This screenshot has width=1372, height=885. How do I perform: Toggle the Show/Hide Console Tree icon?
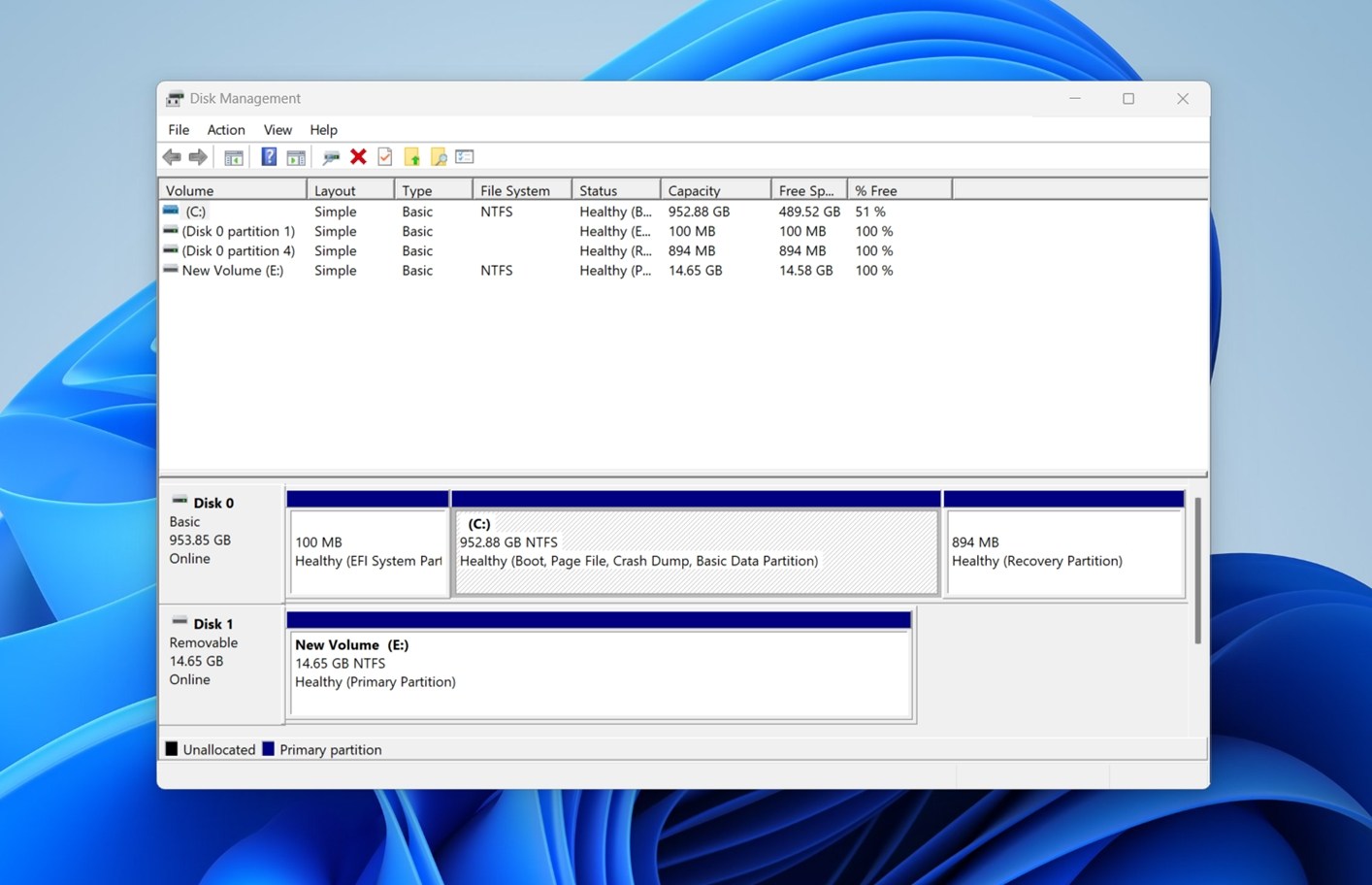[x=233, y=156]
